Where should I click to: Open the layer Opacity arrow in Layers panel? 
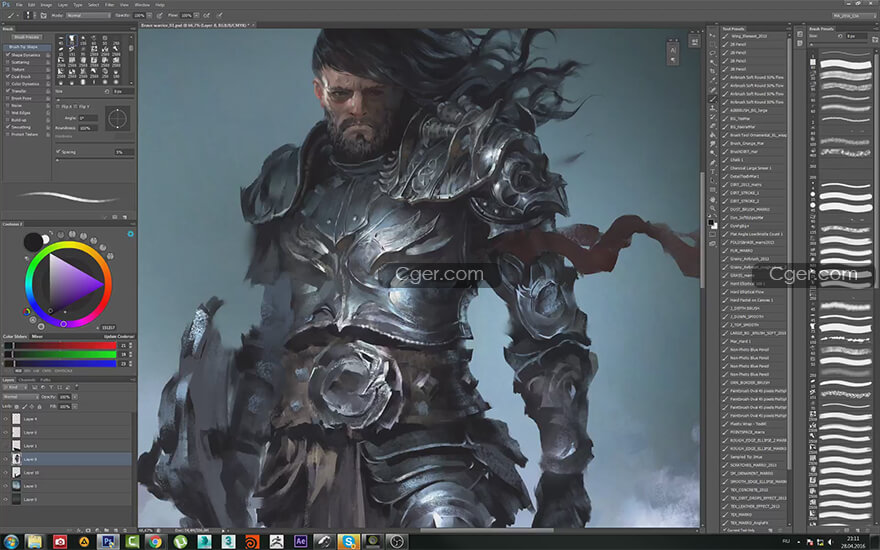75,397
